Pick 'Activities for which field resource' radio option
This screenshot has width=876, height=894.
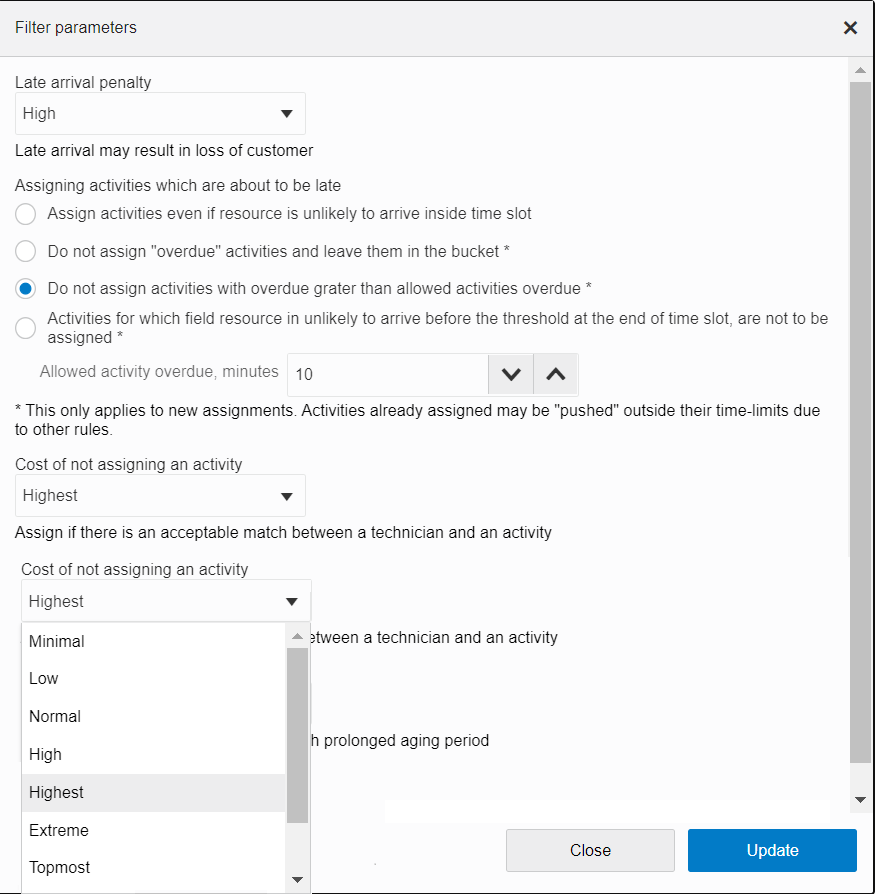(27, 328)
